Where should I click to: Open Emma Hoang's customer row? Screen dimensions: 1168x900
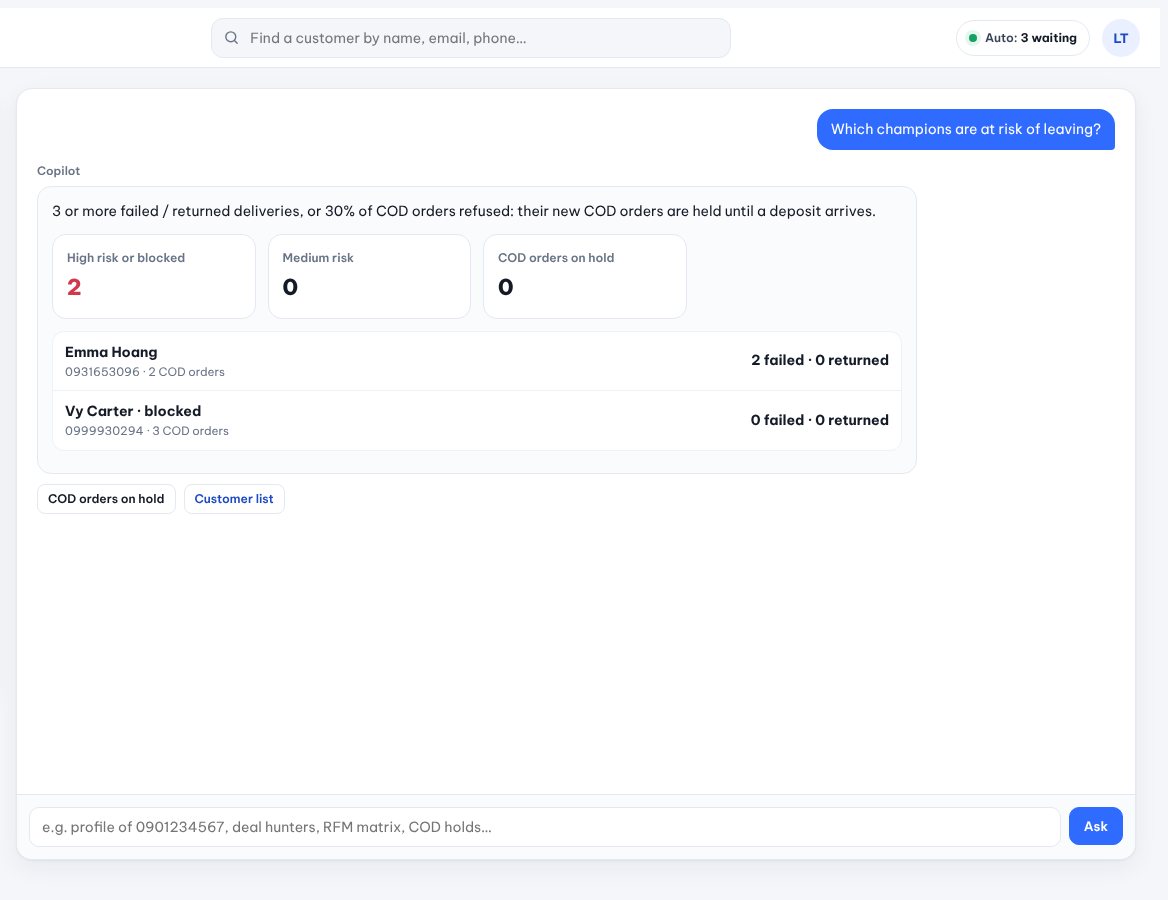point(477,361)
